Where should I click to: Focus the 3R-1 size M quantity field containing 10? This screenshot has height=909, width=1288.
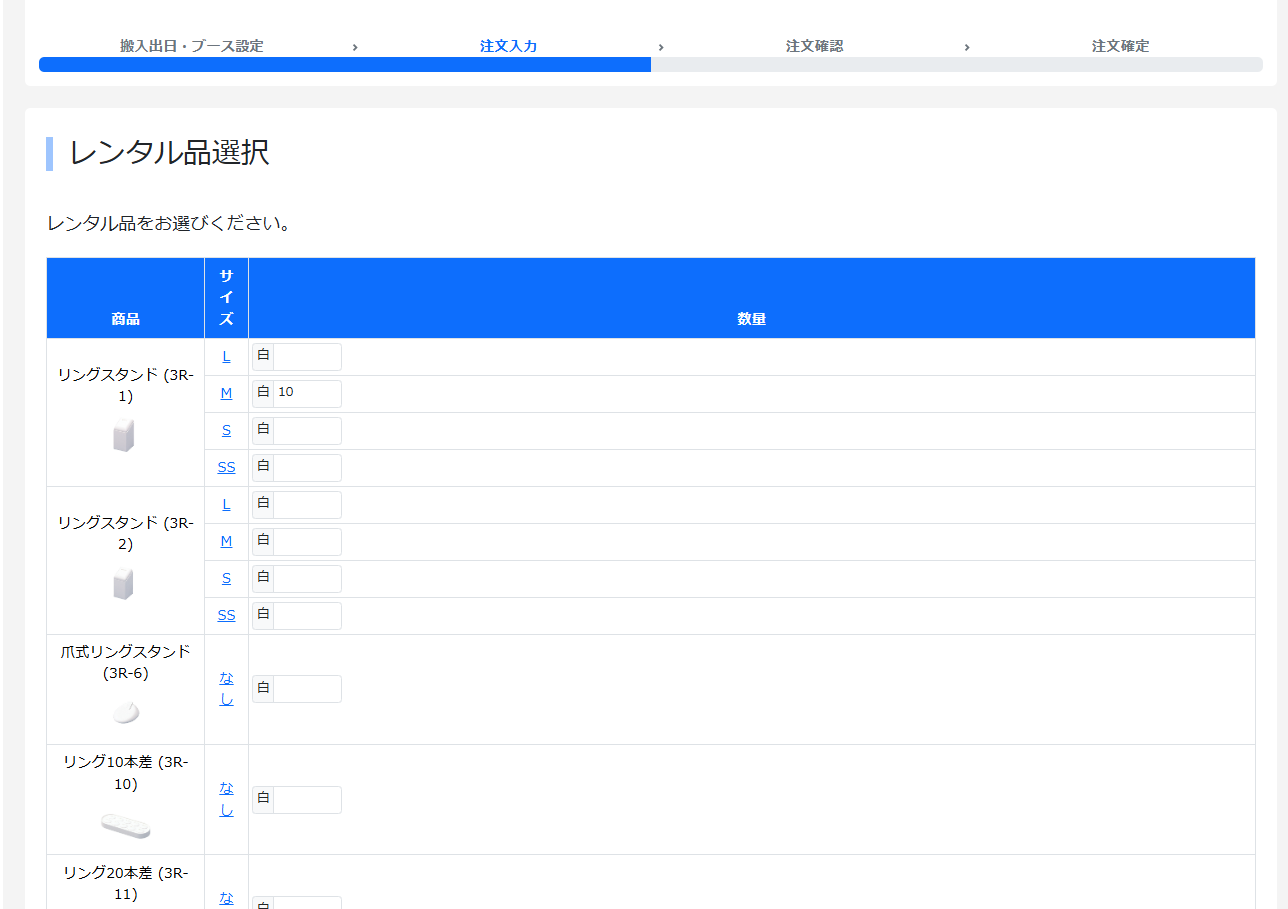(x=307, y=394)
